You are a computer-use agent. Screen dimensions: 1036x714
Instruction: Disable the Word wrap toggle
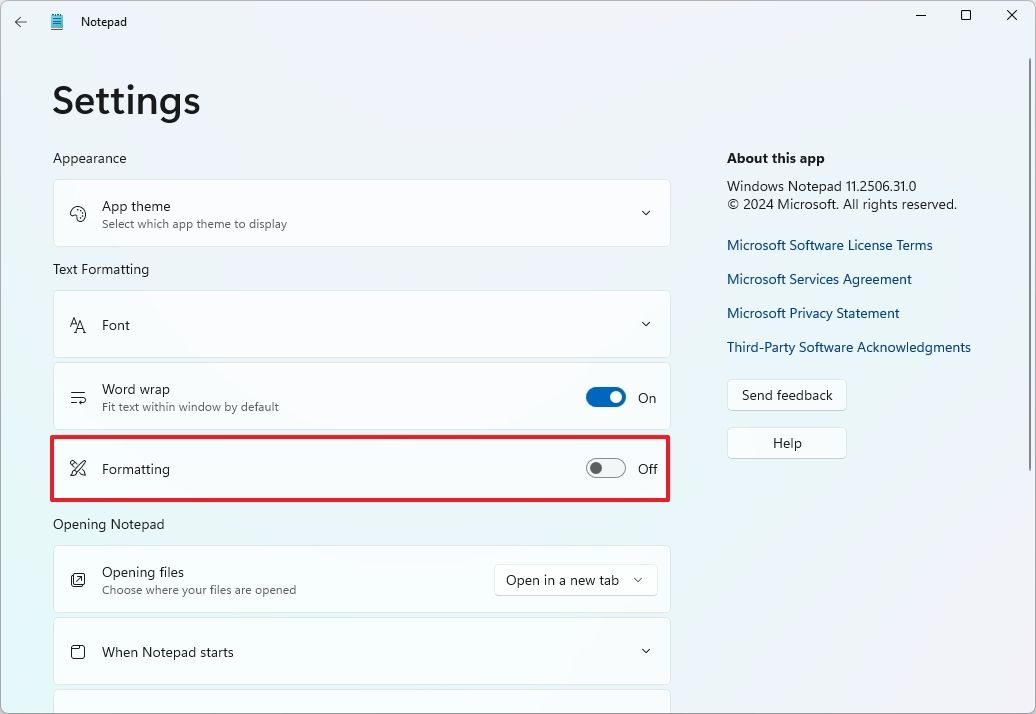point(605,397)
